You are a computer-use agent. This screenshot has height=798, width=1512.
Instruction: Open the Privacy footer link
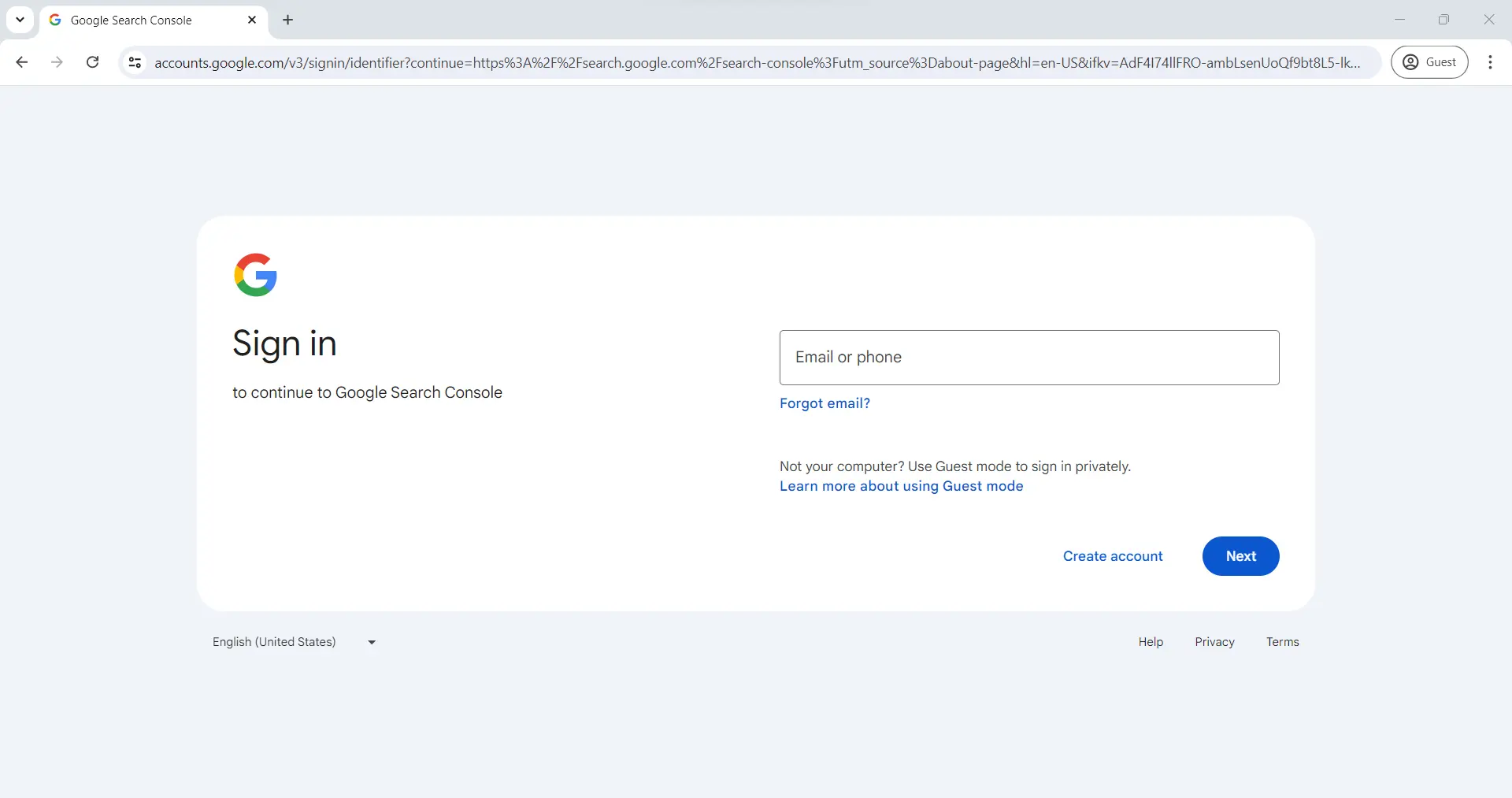[x=1214, y=642]
